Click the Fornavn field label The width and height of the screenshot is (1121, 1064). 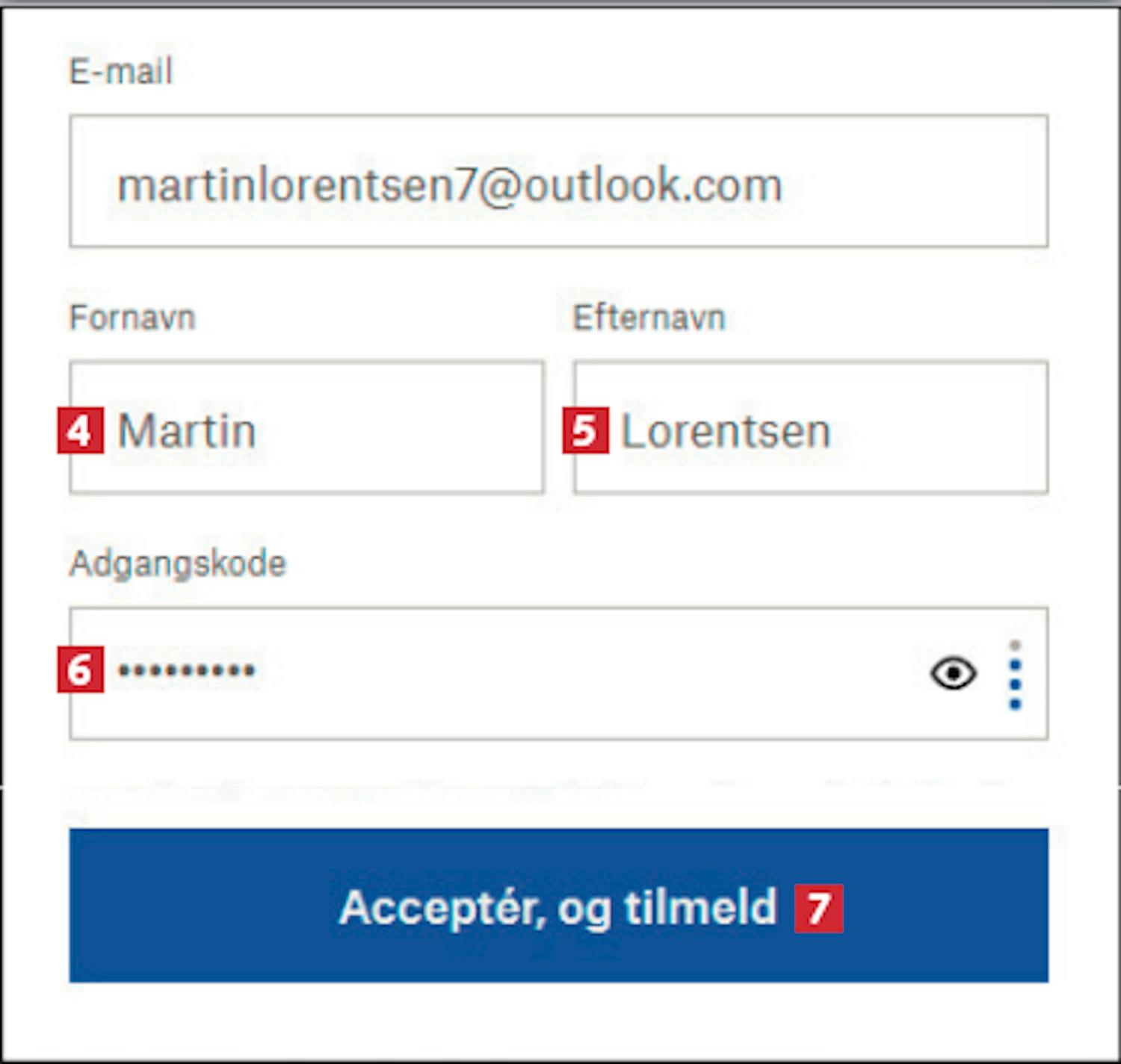tap(132, 318)
